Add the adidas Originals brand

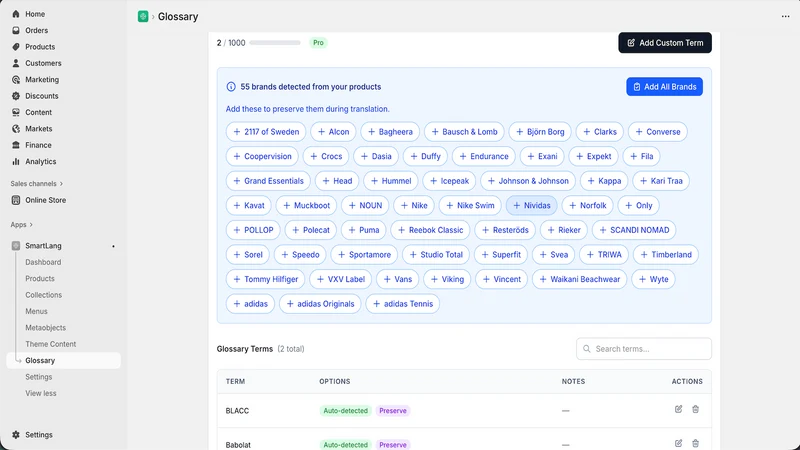click(x=320, y=304)
